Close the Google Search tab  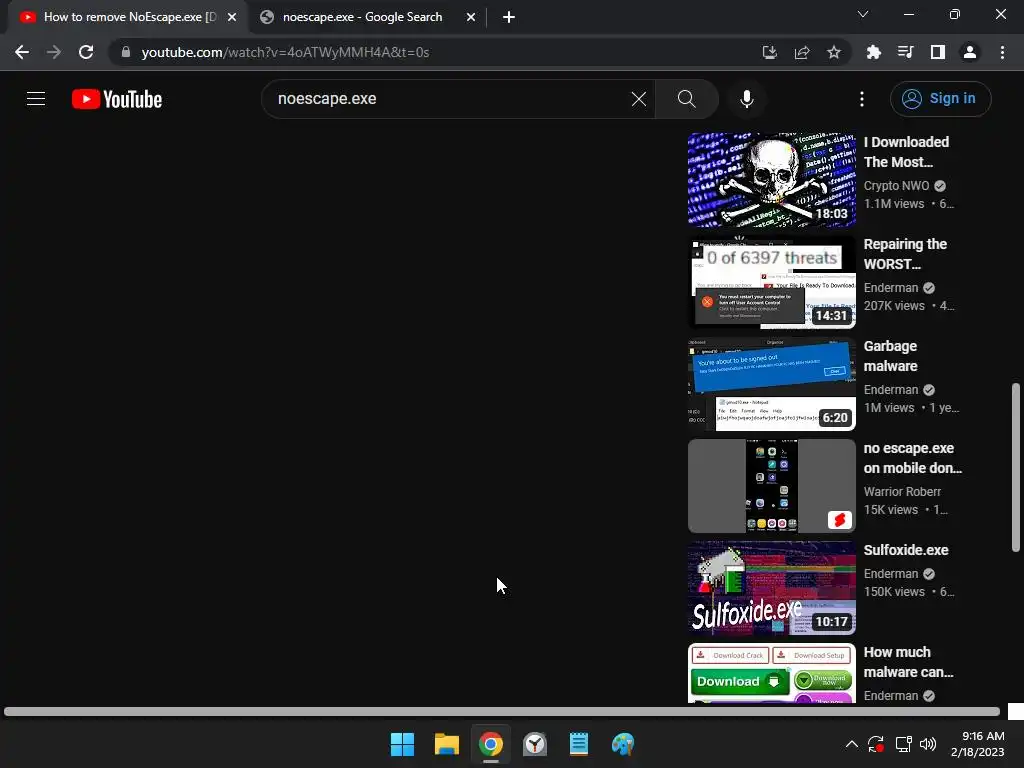pos(471,17)
